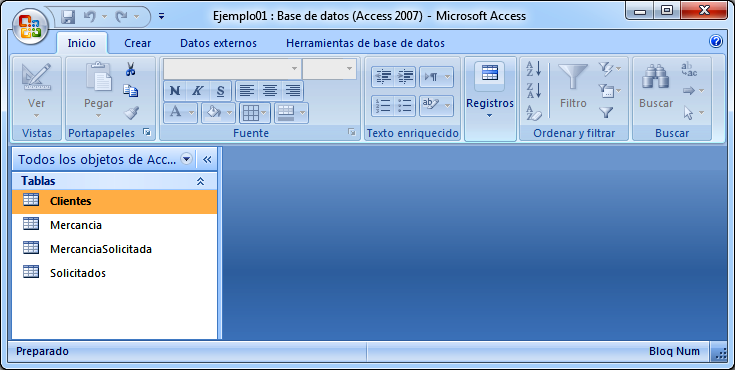
Task: Open the Registros records button
Action: click(x=490, y=90)
